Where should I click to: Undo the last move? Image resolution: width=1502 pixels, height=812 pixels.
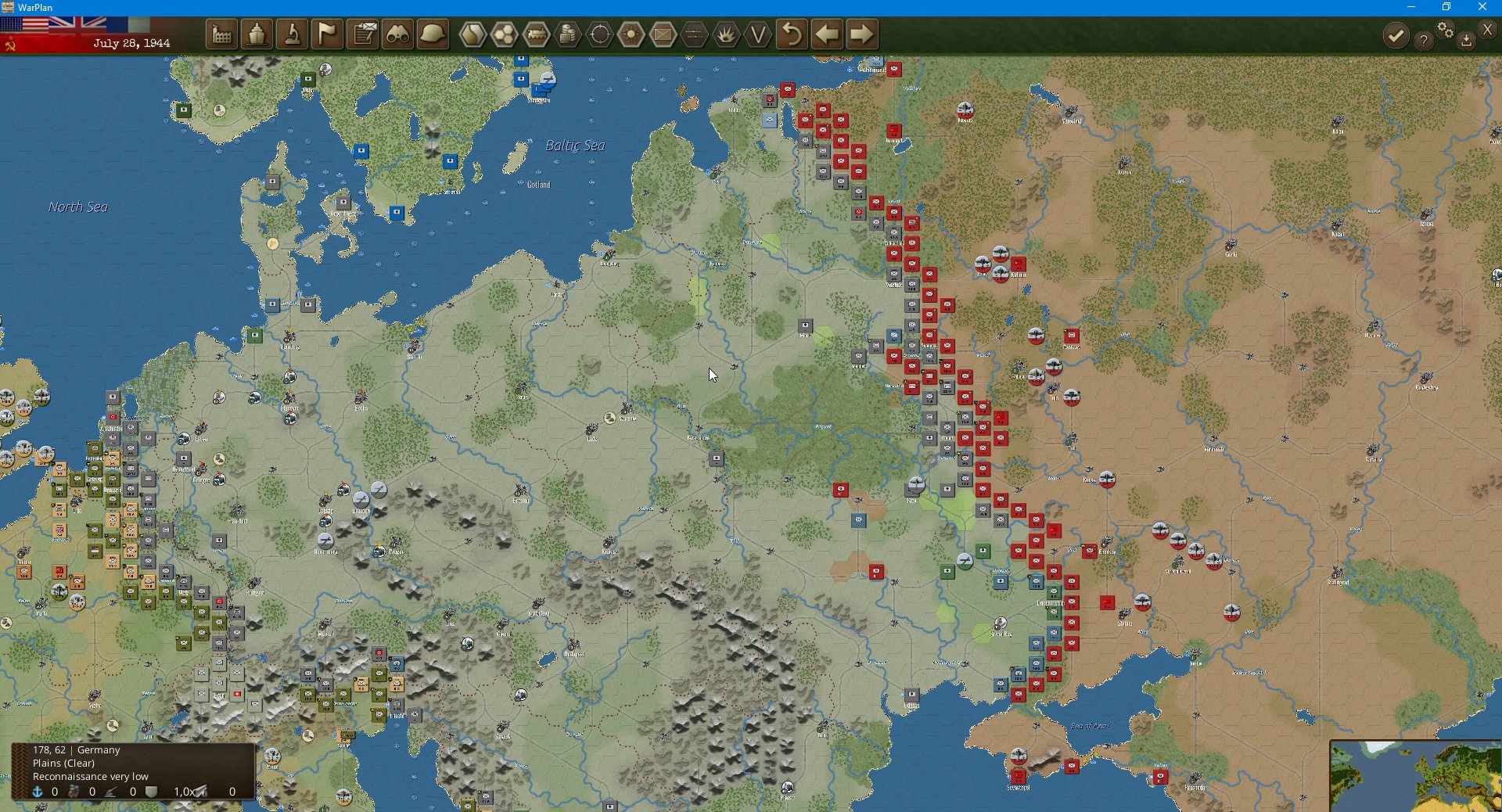[x=792, y=35]
